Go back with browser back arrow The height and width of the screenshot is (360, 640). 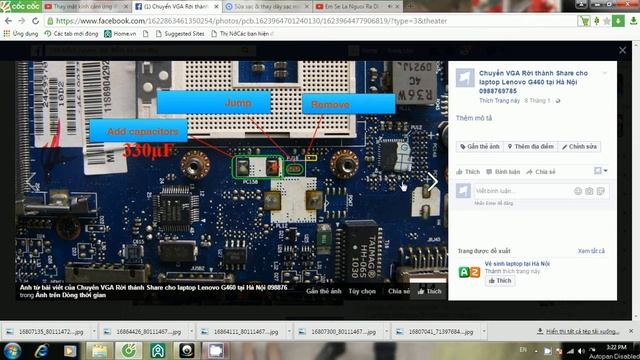click(9, 21)
